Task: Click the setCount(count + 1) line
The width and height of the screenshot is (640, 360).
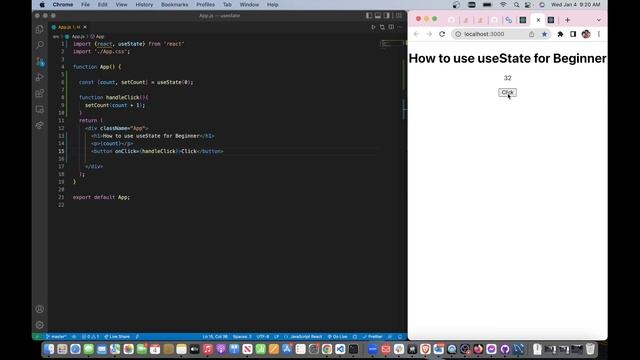Action: [x=115, y=105]
